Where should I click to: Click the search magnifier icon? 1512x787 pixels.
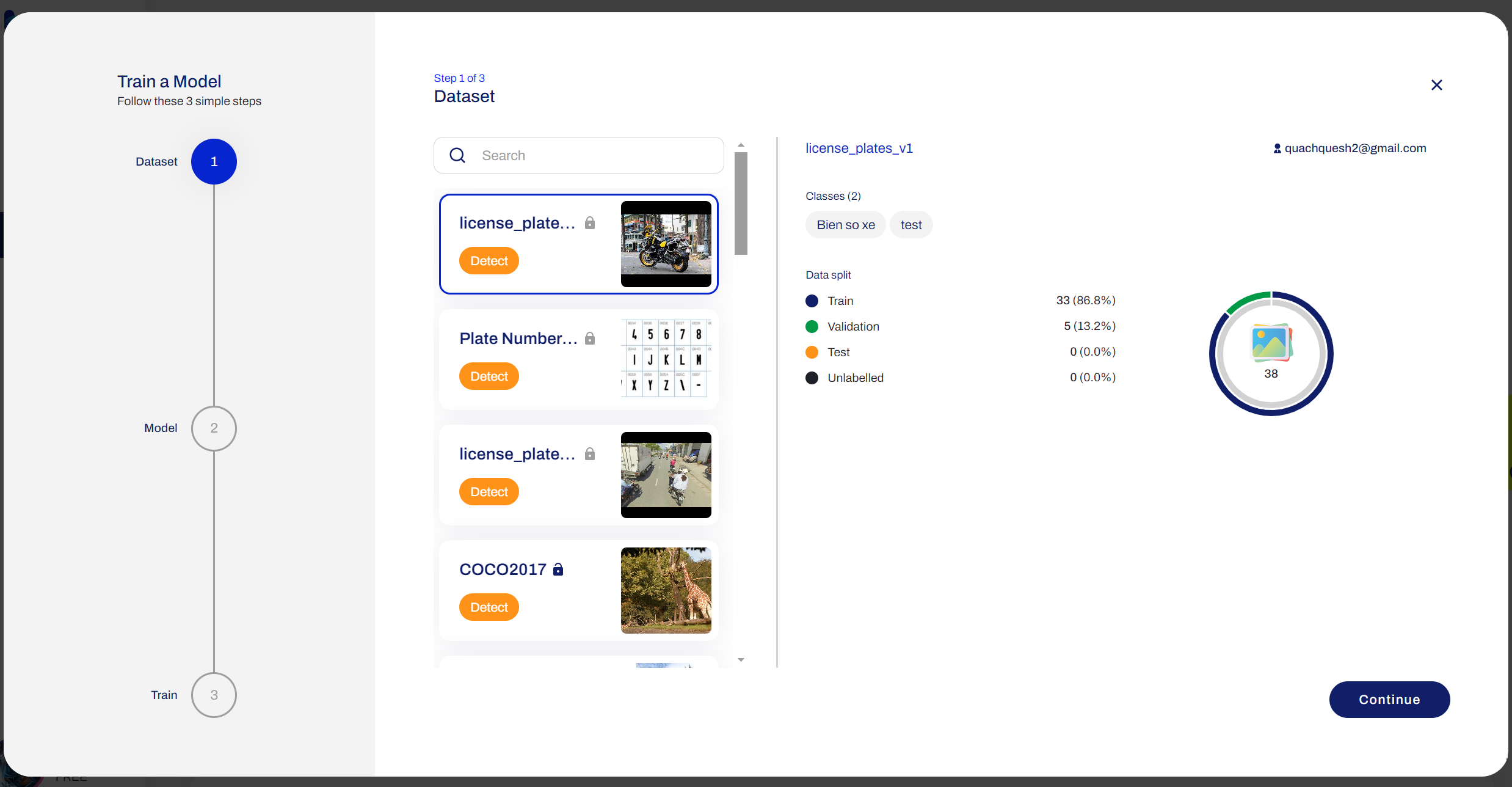click(x=457, y=155)
